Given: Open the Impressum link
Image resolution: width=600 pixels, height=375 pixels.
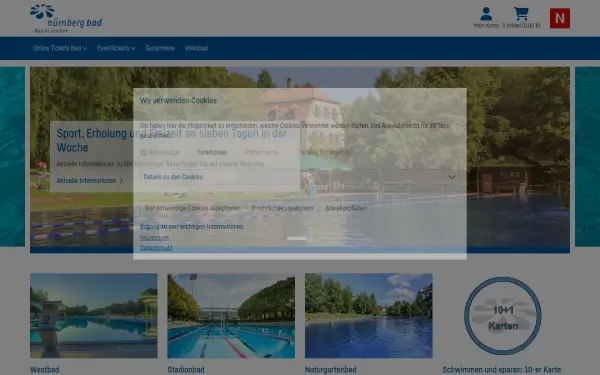Looking at the screenshot, I should pos(154,238).
